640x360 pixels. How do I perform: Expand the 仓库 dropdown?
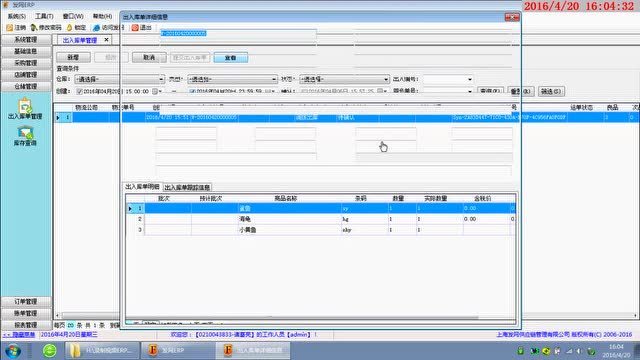161,79
